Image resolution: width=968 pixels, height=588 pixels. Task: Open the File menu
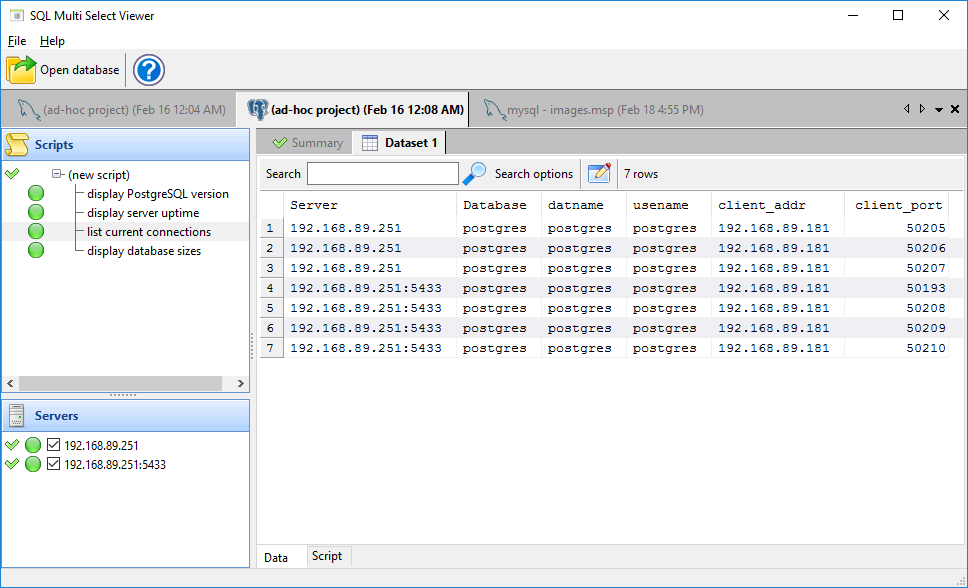pos(17,41)
